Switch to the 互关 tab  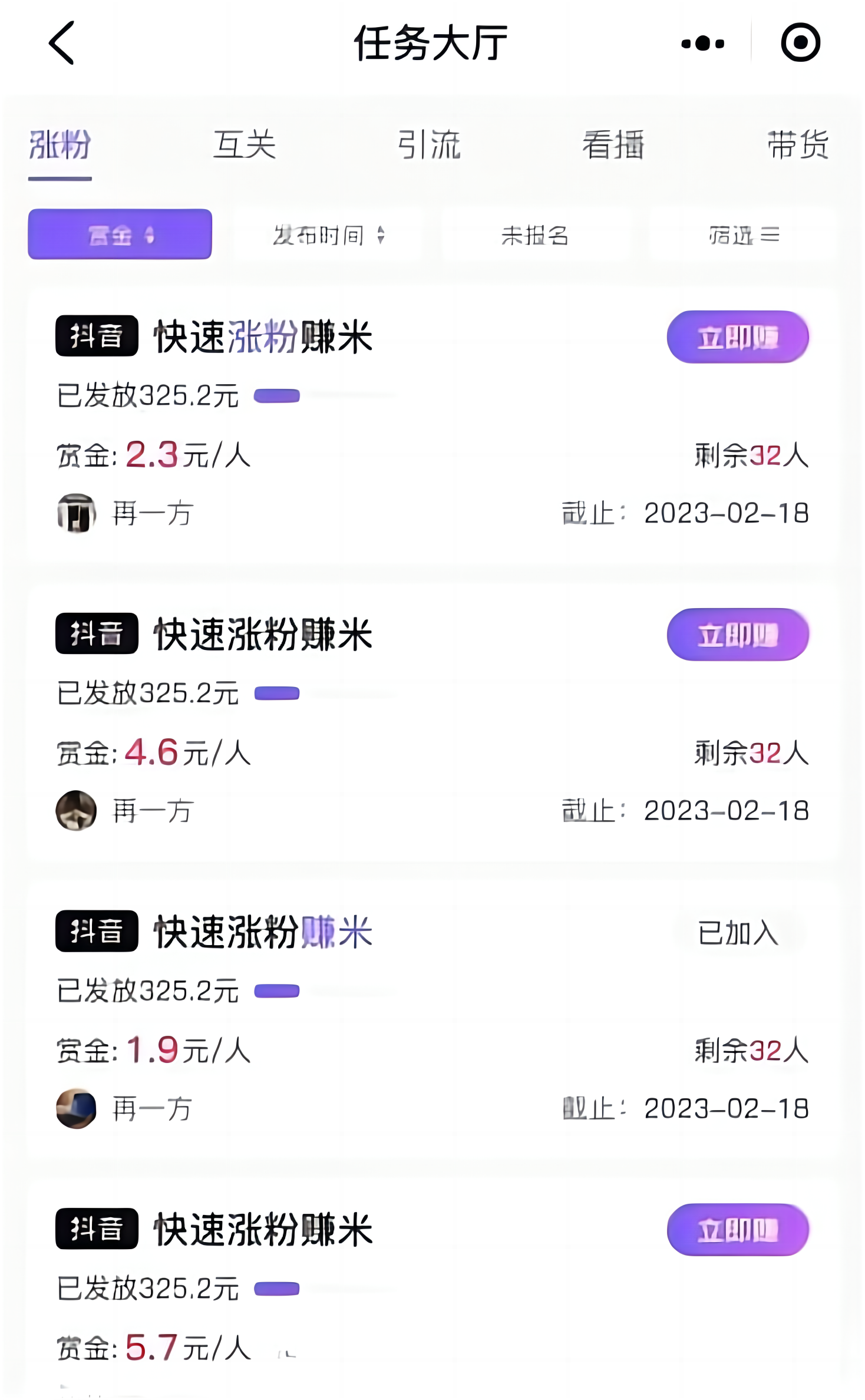click(x=245, y=145)
